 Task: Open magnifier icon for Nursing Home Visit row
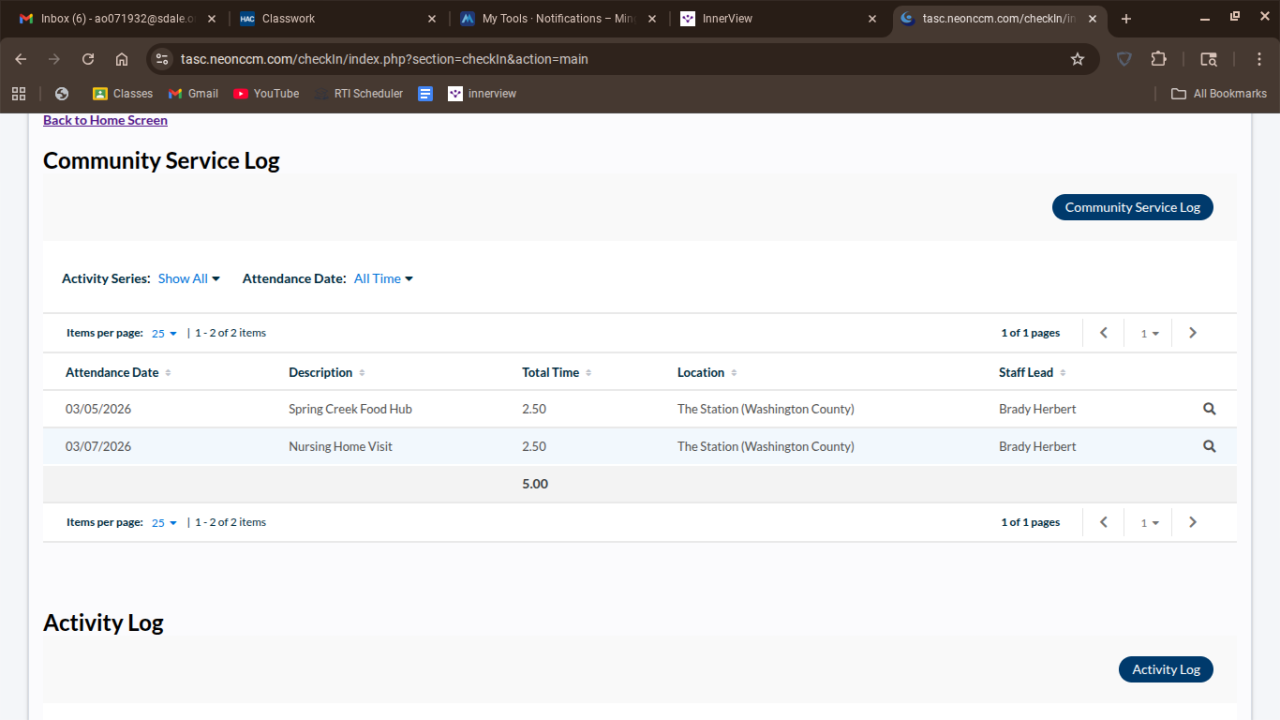(1209, 447)
